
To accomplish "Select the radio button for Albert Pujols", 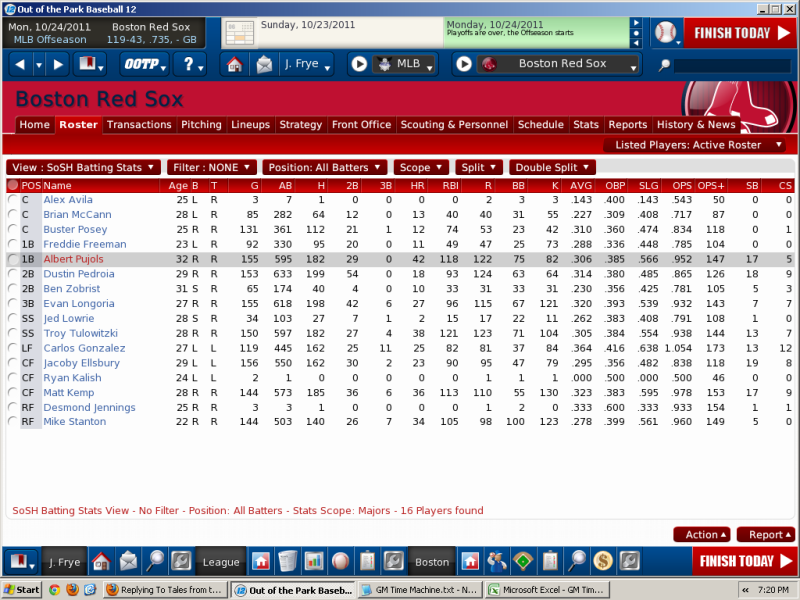I will point(12,259).
